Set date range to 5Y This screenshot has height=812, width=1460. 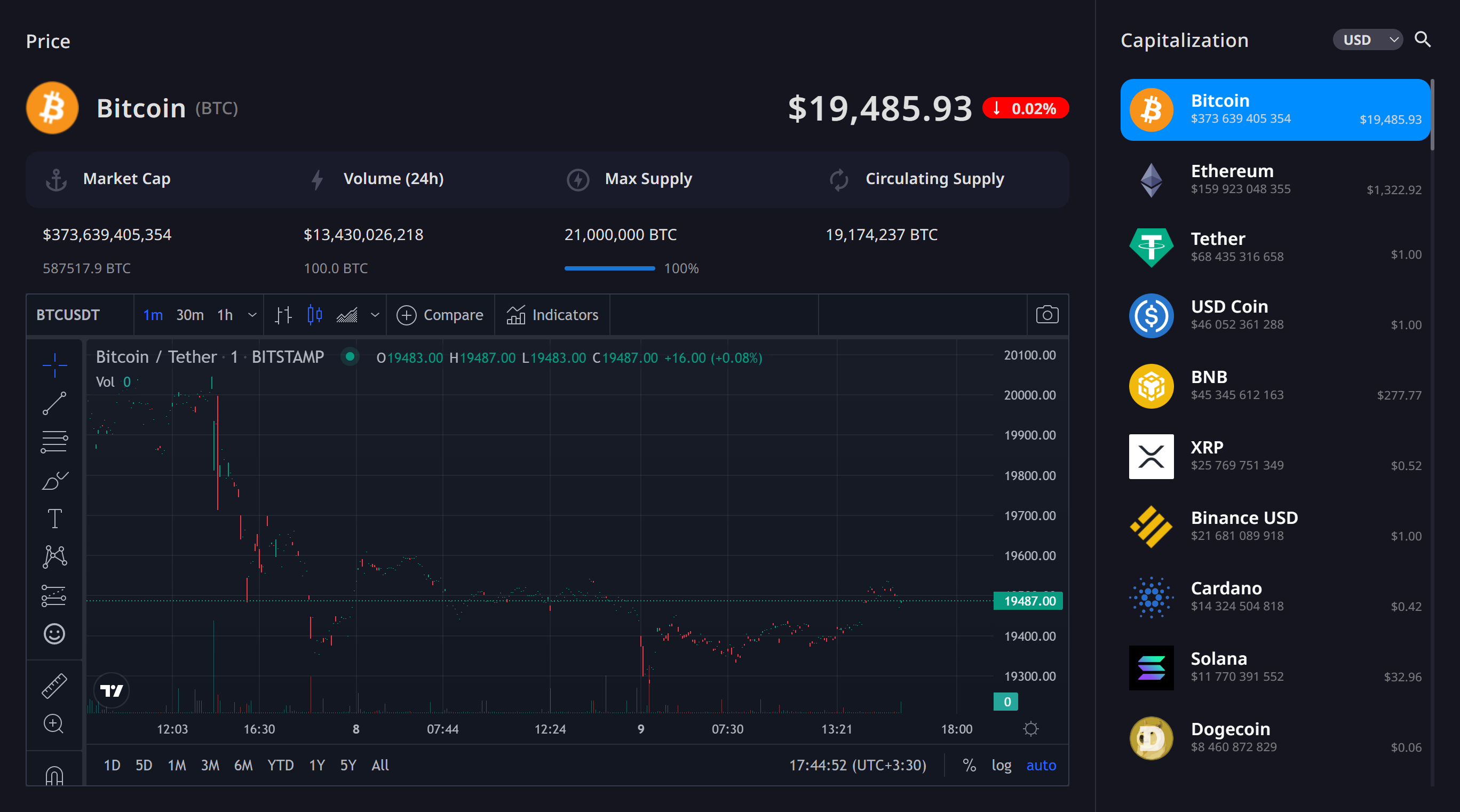(x=348, y=765)
